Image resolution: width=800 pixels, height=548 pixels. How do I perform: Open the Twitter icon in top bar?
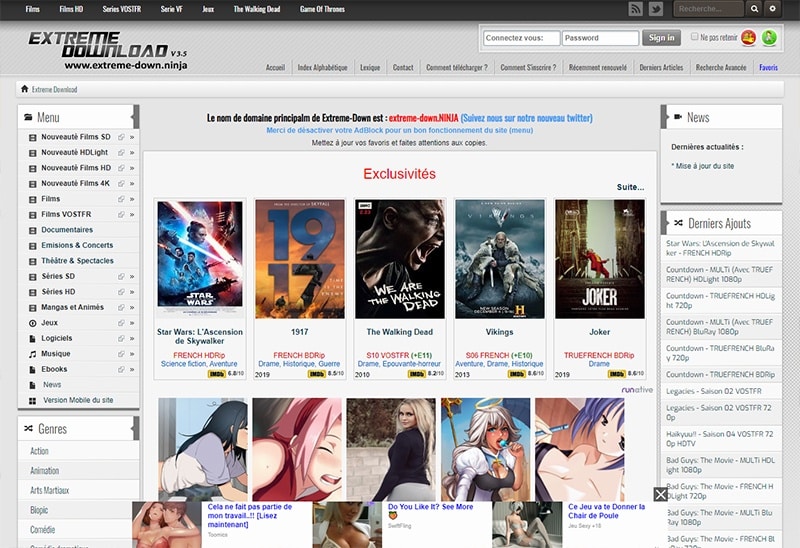pyautogui.click(x=656, y=9)
